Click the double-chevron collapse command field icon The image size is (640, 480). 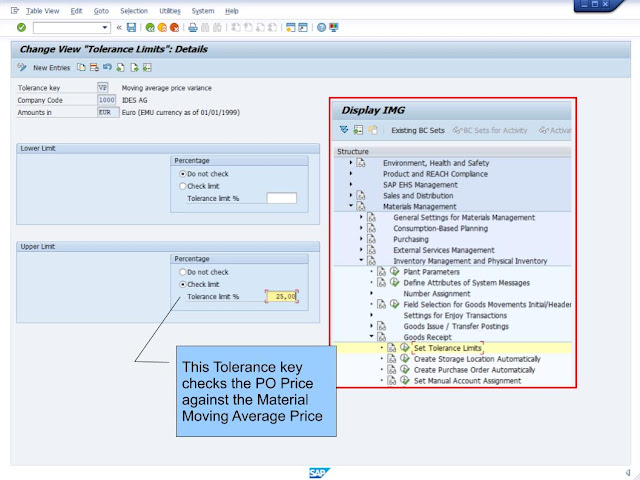point(119,27)
